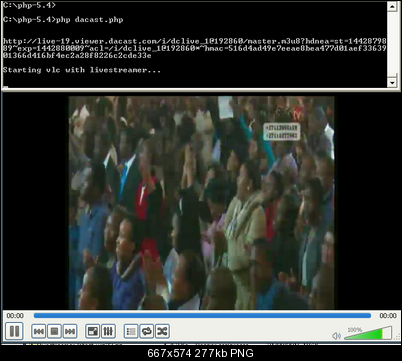Stop playback with the stop button
402x361 pixels.
coord(54,331)
